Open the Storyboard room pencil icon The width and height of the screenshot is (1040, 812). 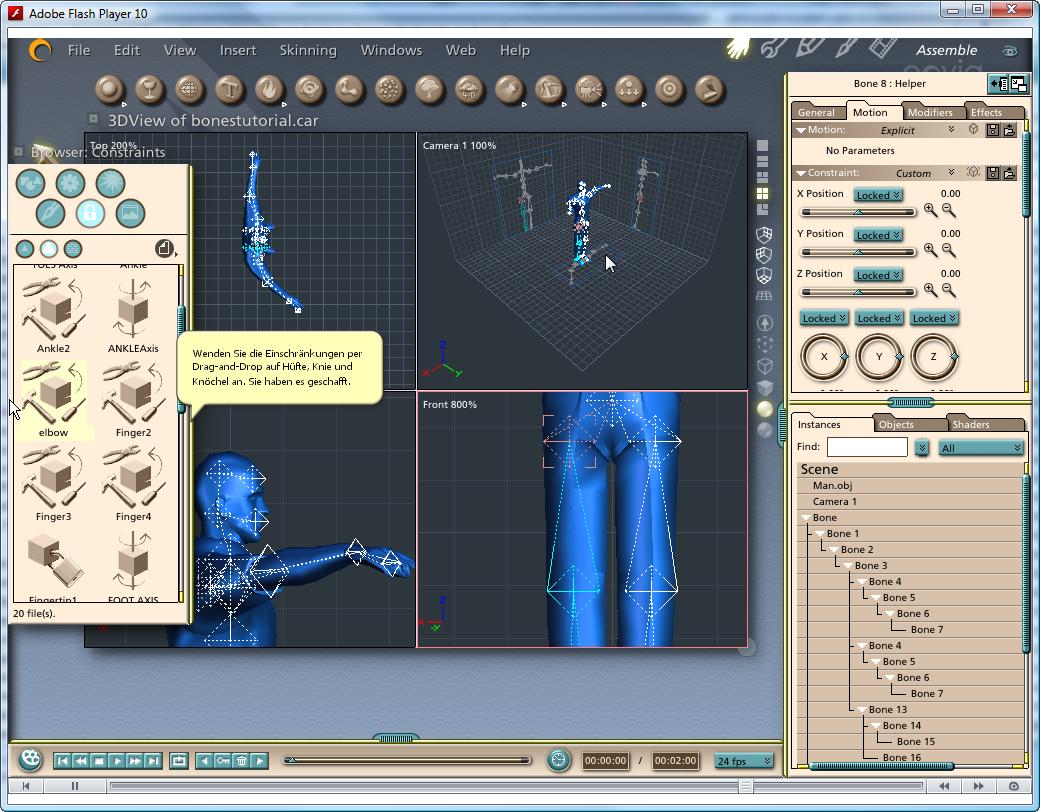tap(811, 48)
